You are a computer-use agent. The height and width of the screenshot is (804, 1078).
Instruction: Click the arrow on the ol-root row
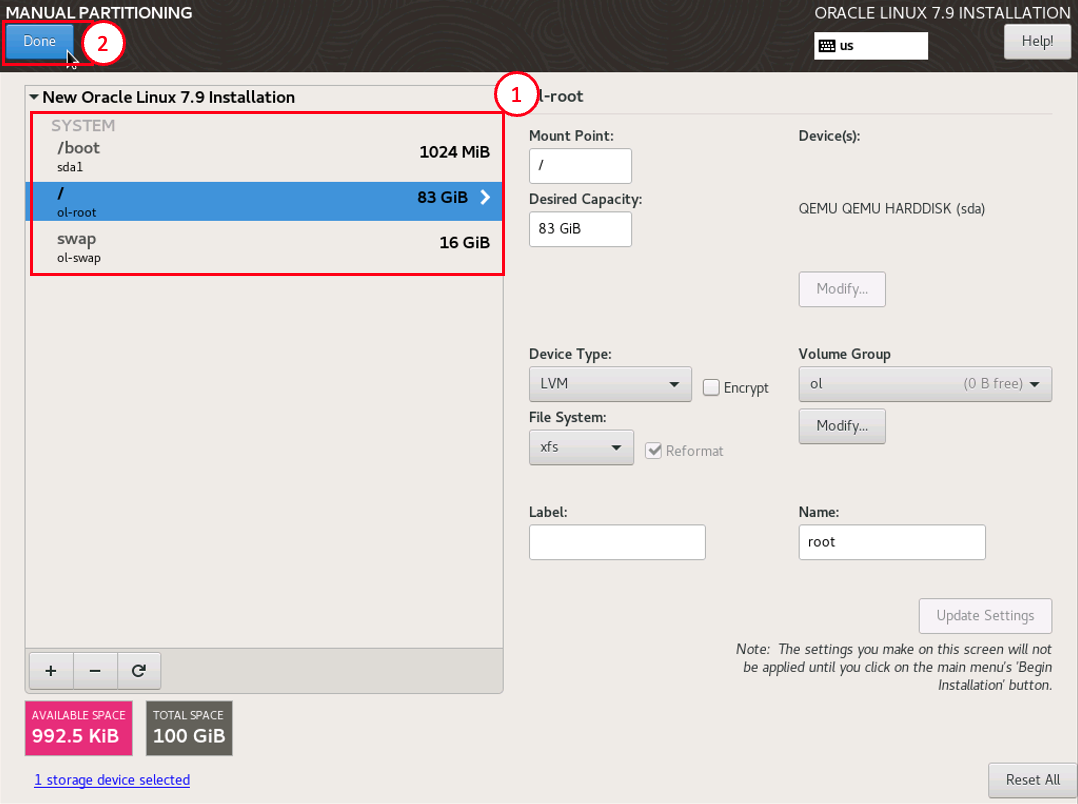point(485,198)
